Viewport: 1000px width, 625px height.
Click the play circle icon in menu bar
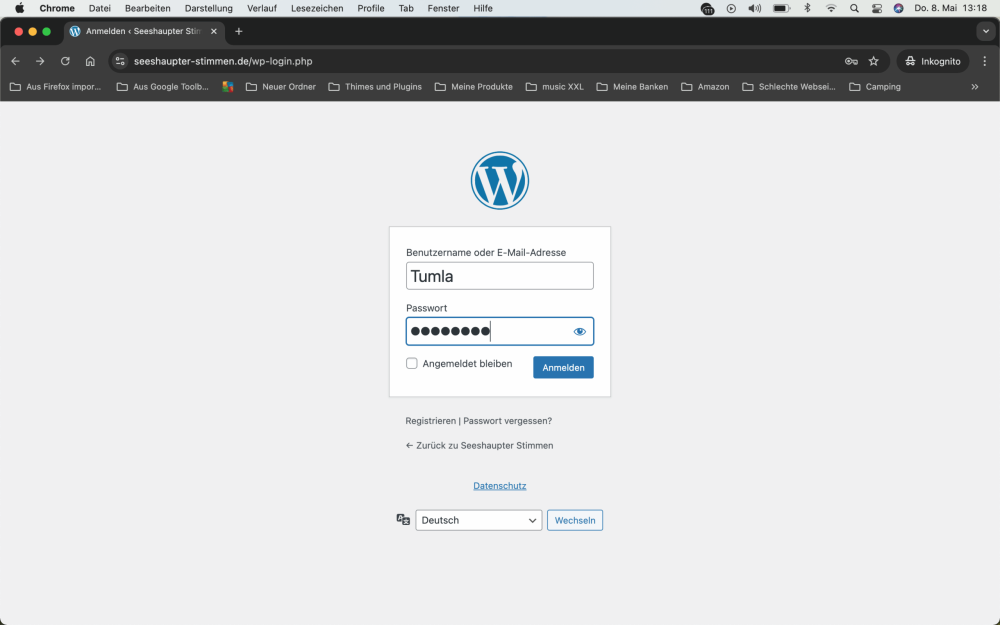tap(731, 8)
